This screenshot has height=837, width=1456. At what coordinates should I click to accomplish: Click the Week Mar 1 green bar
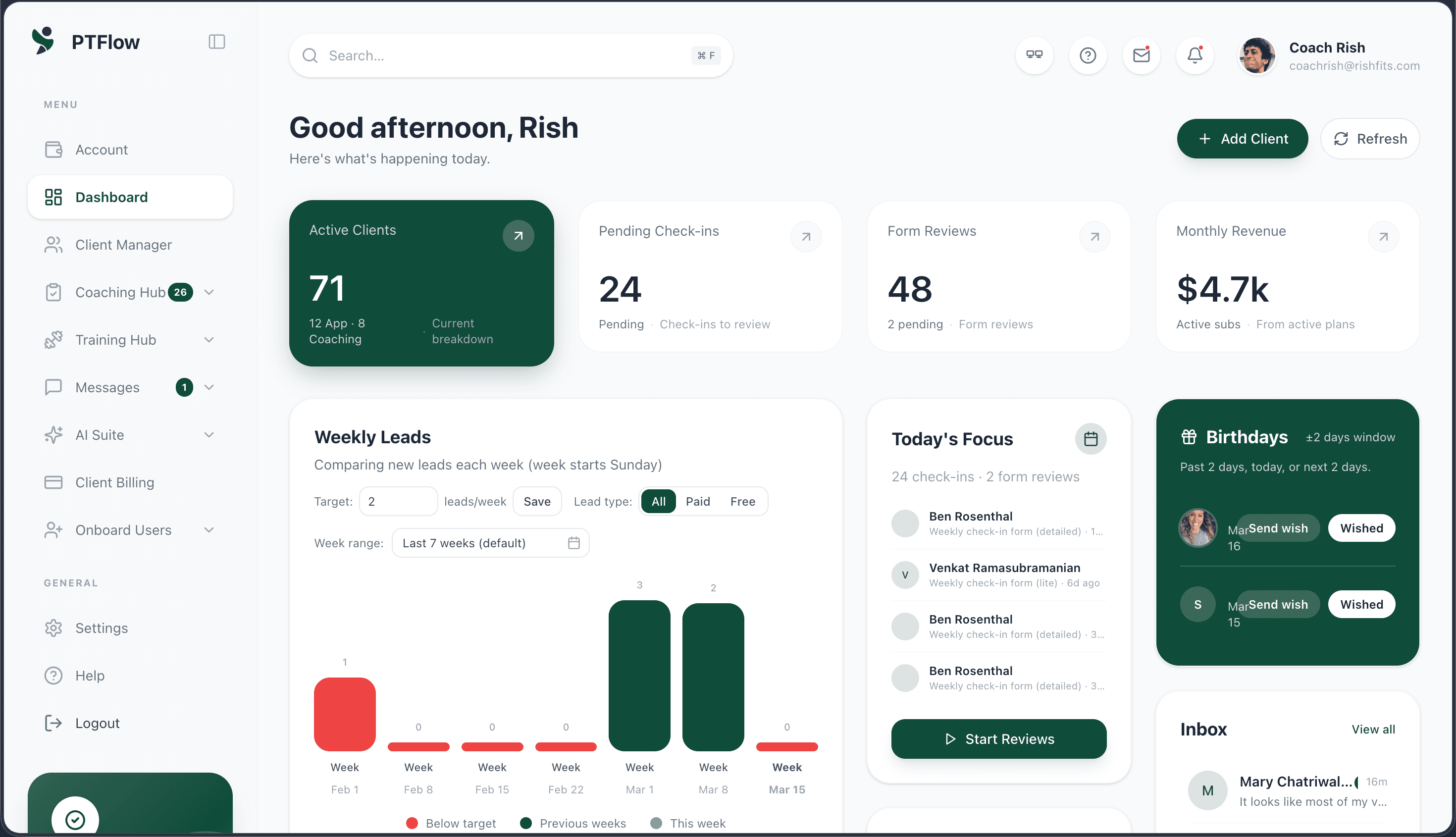(639, 676)
